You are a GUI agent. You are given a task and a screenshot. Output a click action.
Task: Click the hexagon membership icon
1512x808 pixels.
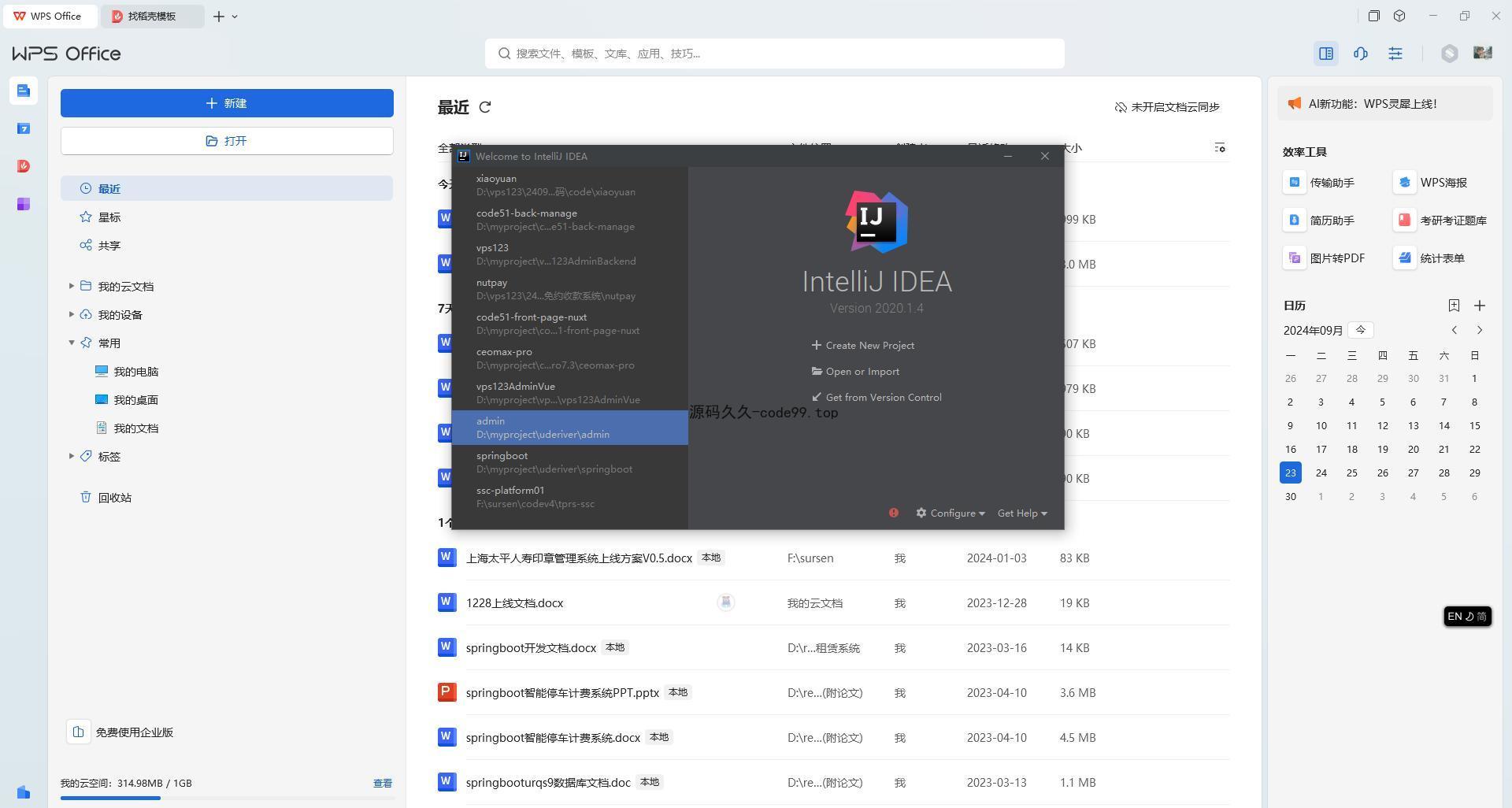coord(1450,54)
